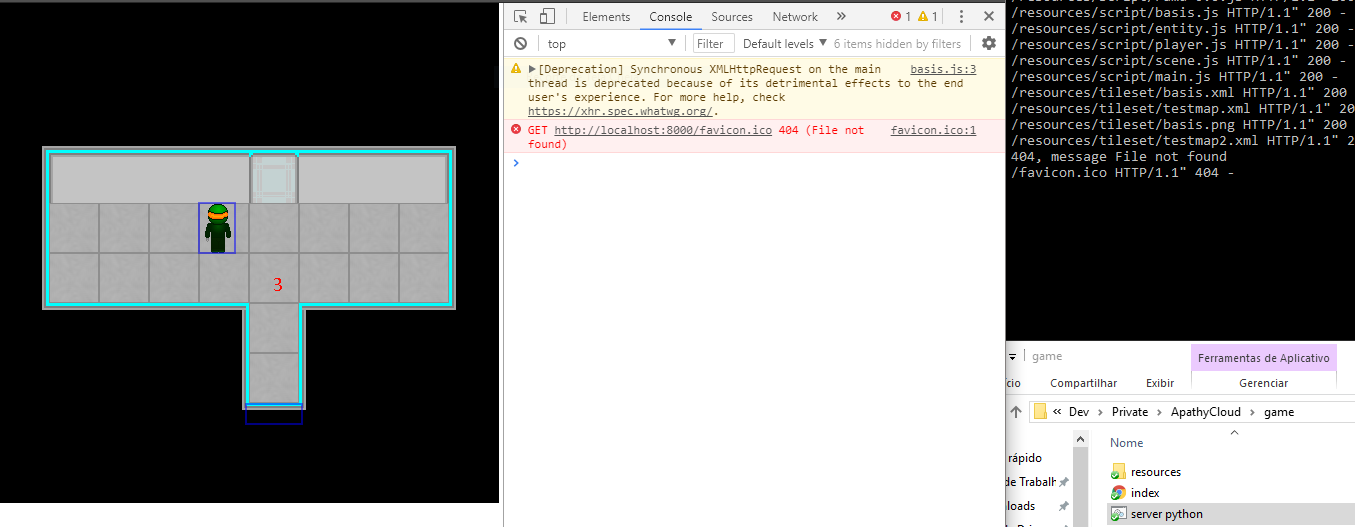Viewport: 1355px width, 527px height.
Task: Click the game breadcrumb segment
Action: [x=1278, y=412]
